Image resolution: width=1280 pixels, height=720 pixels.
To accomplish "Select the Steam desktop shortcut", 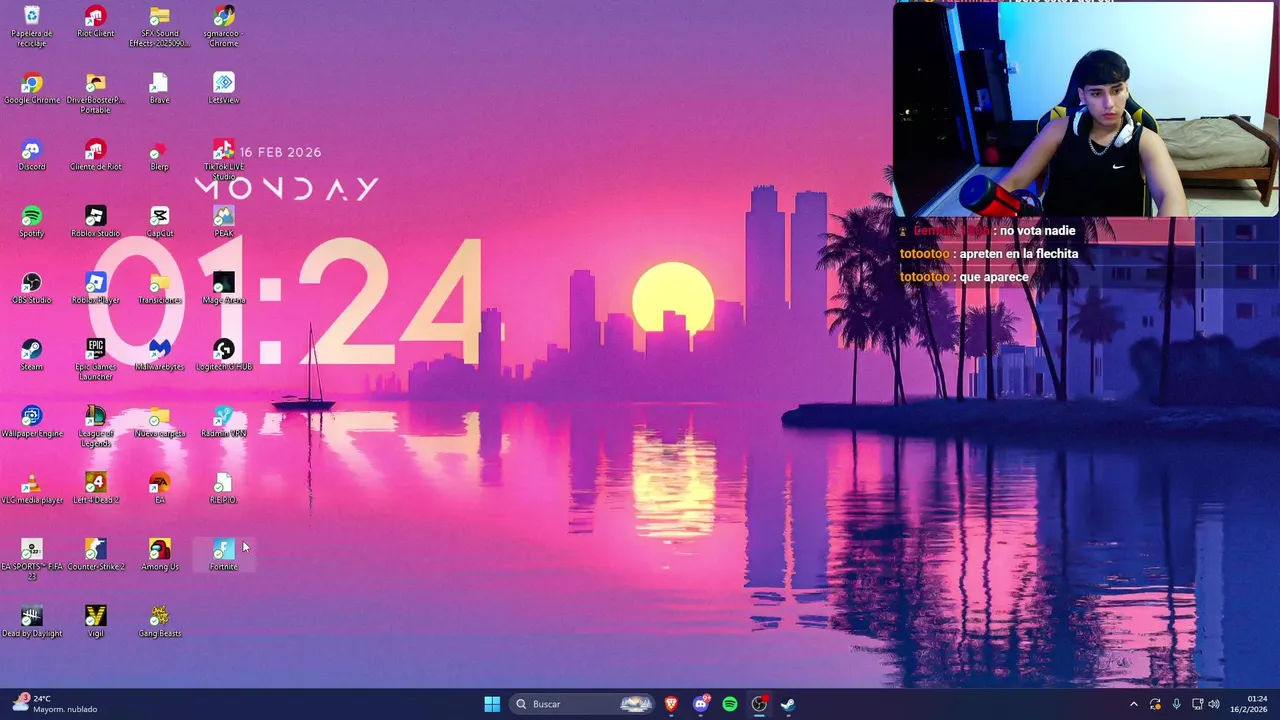I will [x=32, y=356].
